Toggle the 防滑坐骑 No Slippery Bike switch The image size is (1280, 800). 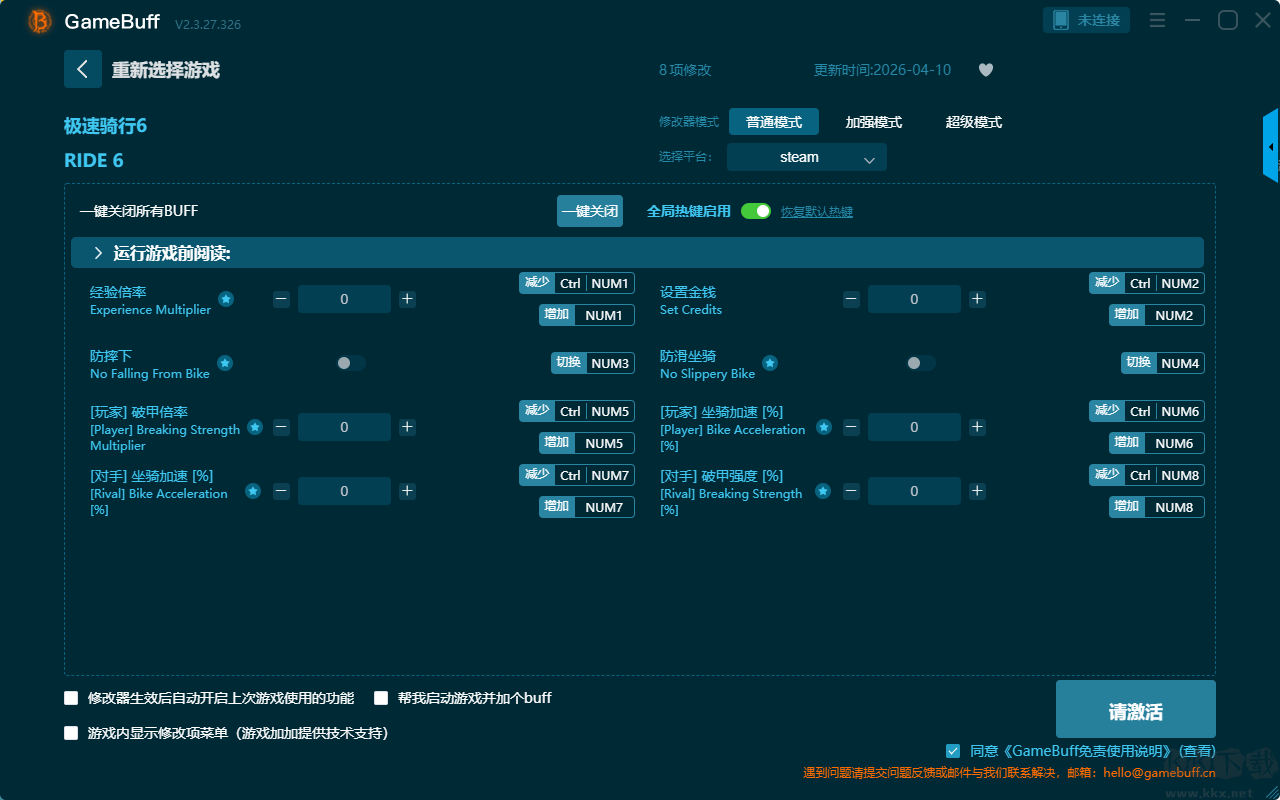coord(921,363)
